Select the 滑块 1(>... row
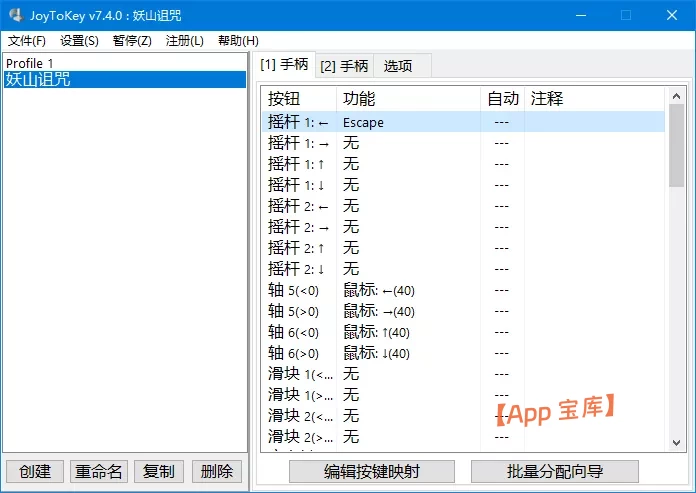 tap(463, 395)
